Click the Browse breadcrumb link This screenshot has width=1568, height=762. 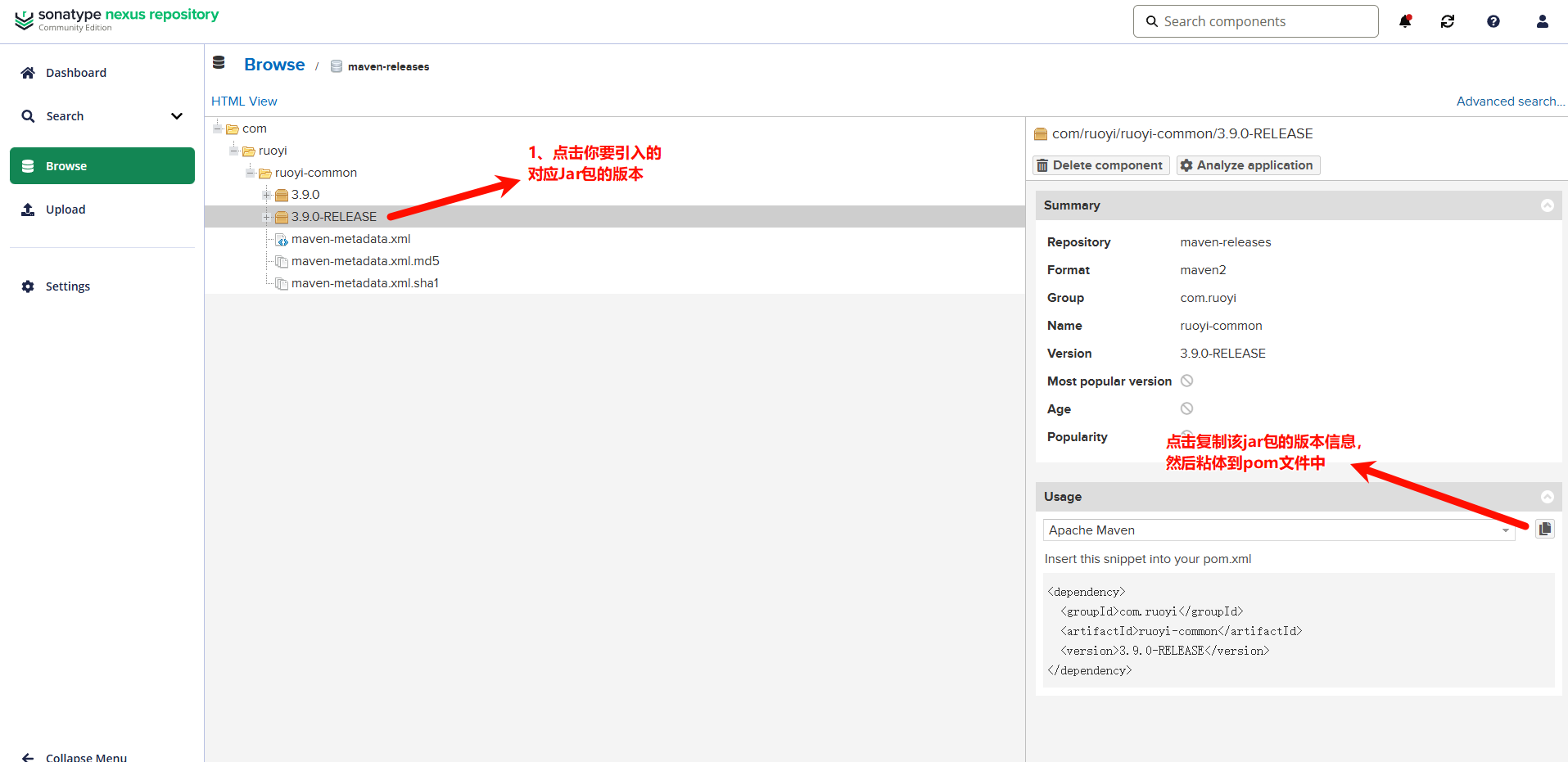274,65
